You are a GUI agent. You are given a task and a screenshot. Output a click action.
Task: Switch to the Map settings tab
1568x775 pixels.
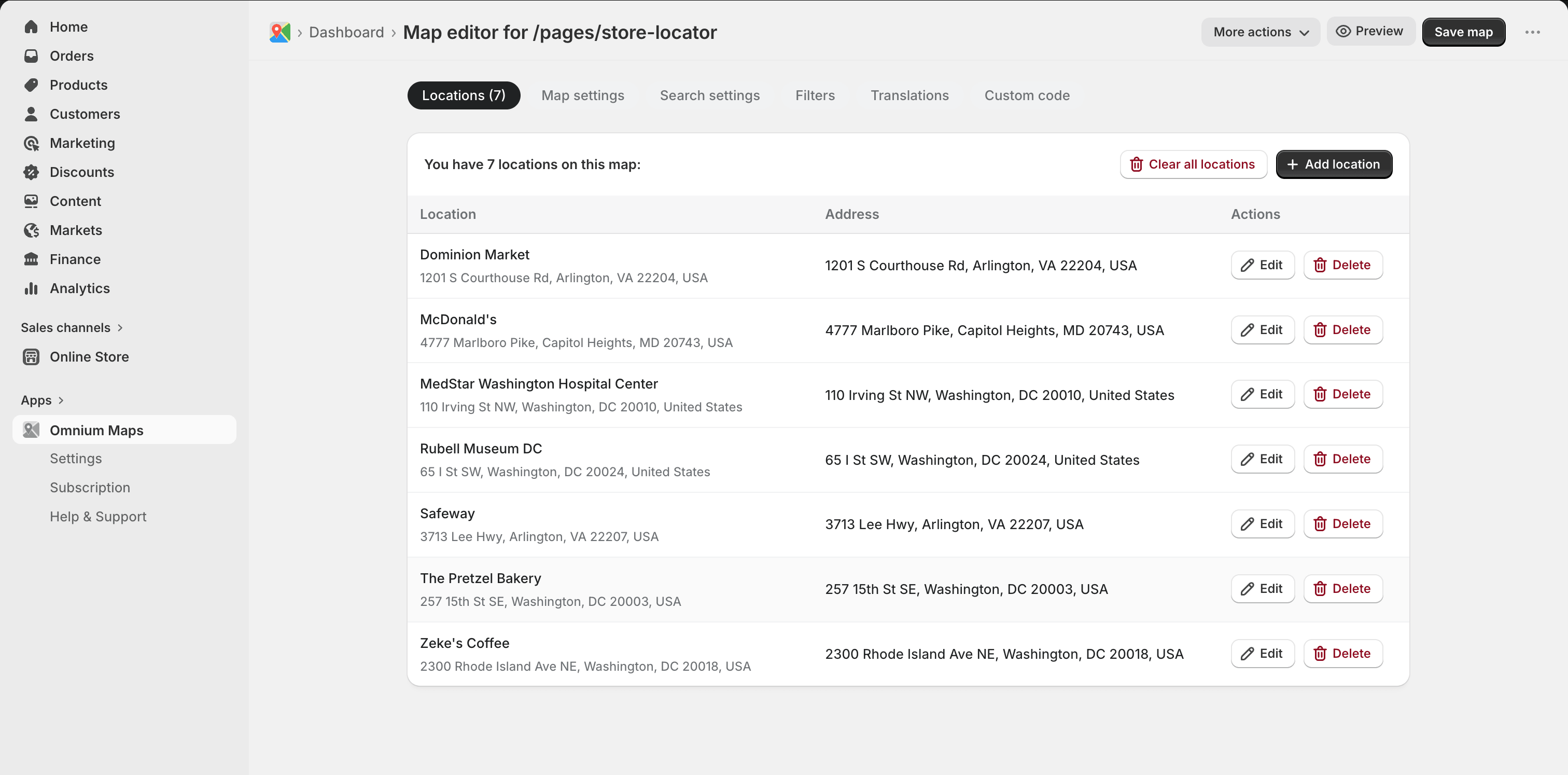[x=582, y=95]
